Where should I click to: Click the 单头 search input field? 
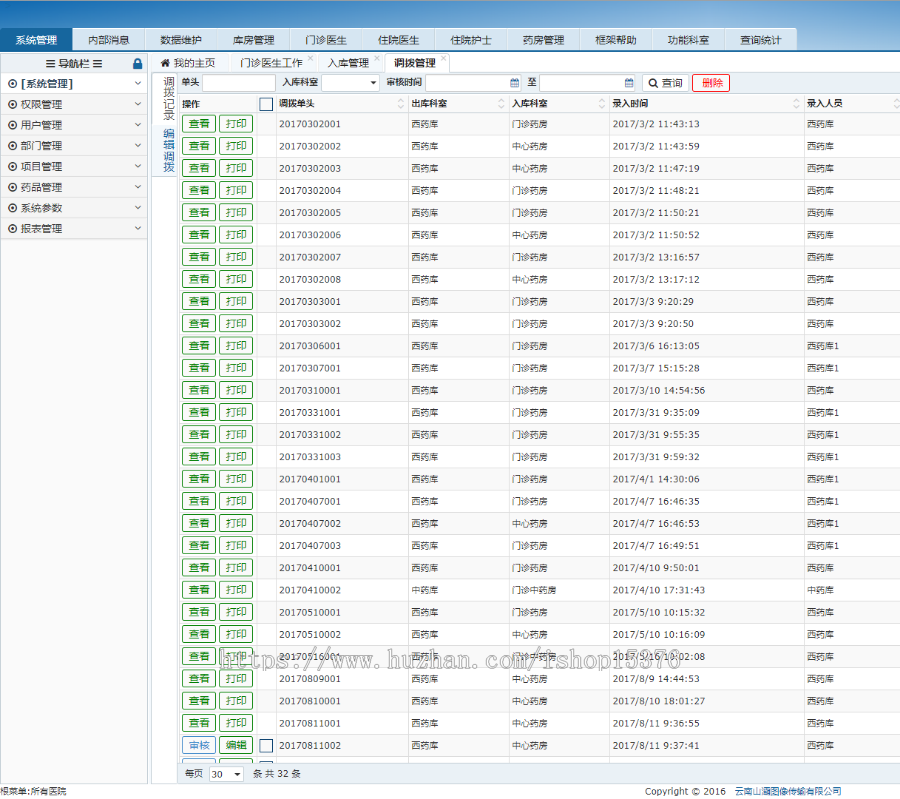(238, 83)
